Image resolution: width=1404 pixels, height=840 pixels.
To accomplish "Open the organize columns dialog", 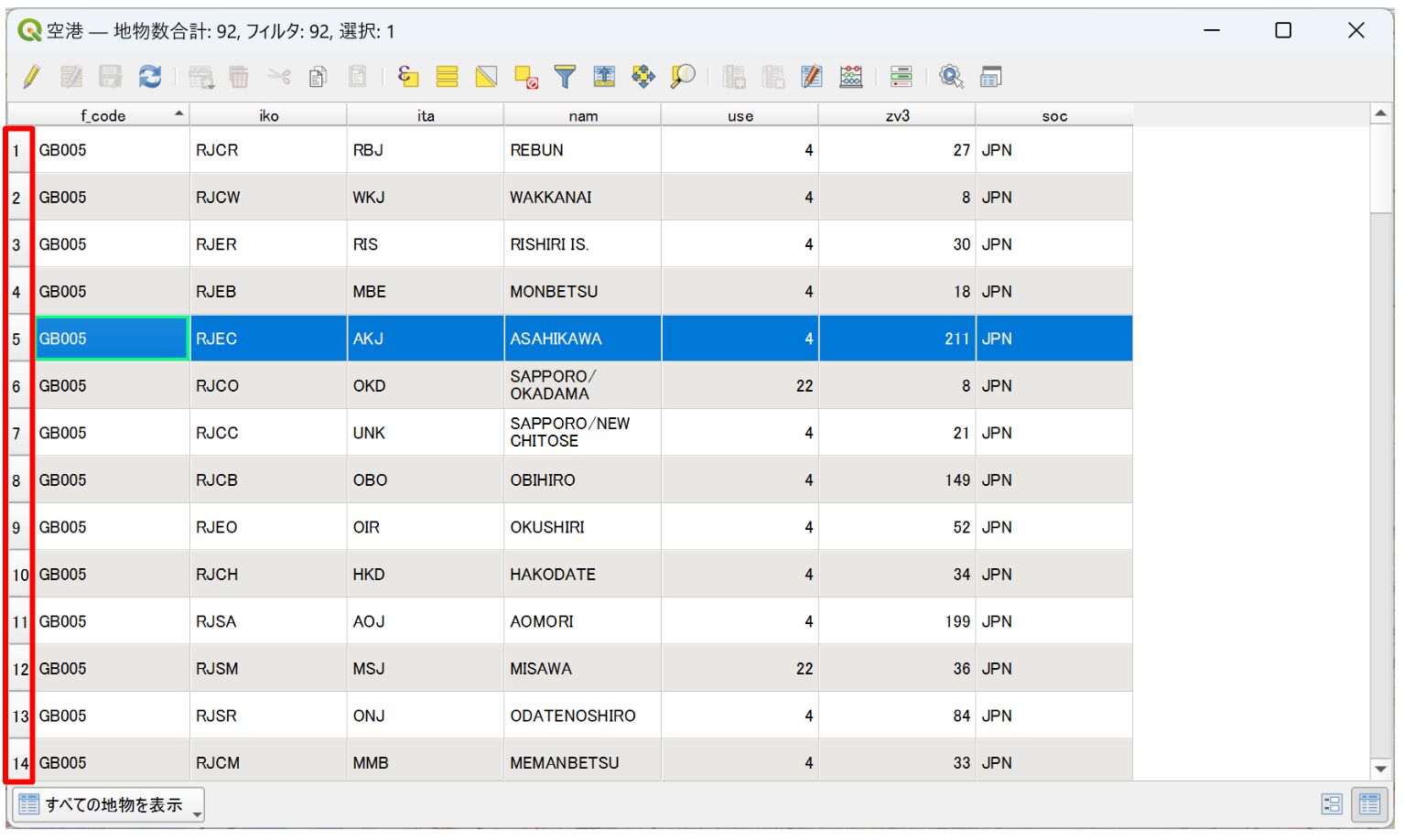I will coord(812,77).
